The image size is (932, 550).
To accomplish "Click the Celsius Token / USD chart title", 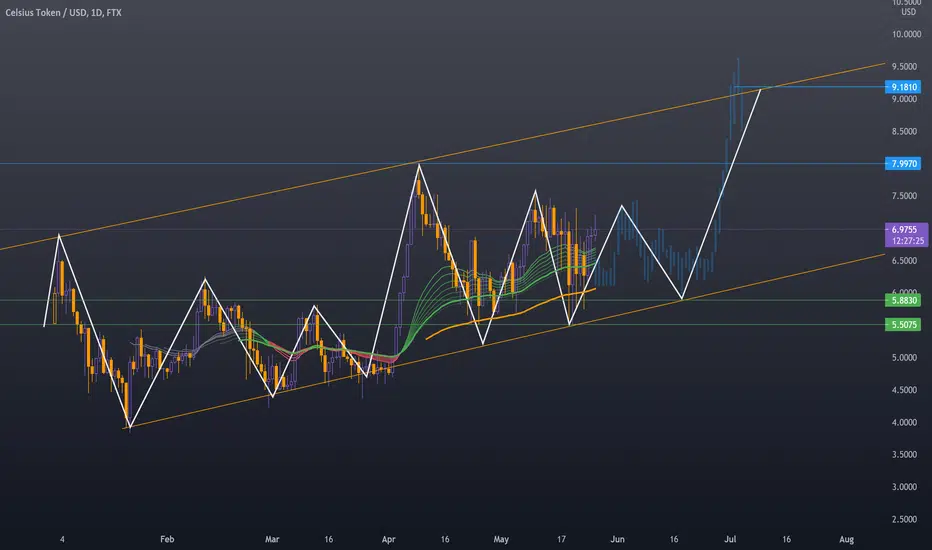I will (63, 12).
